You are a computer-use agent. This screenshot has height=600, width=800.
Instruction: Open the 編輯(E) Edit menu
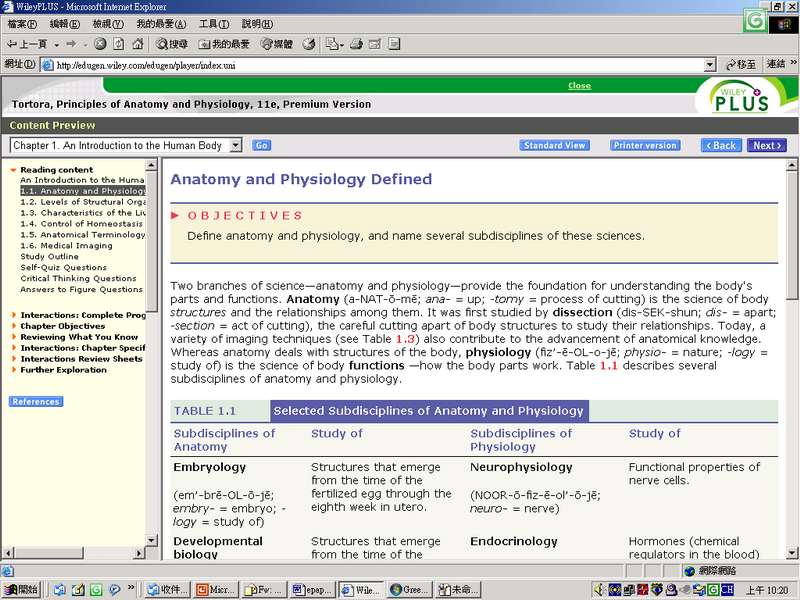(64, 24)
